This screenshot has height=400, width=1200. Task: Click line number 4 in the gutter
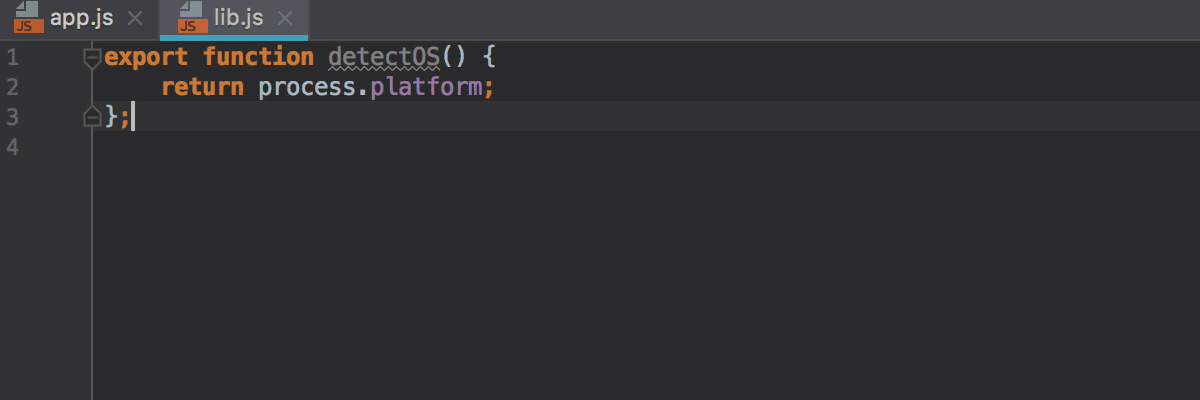[x=12, y=147]
